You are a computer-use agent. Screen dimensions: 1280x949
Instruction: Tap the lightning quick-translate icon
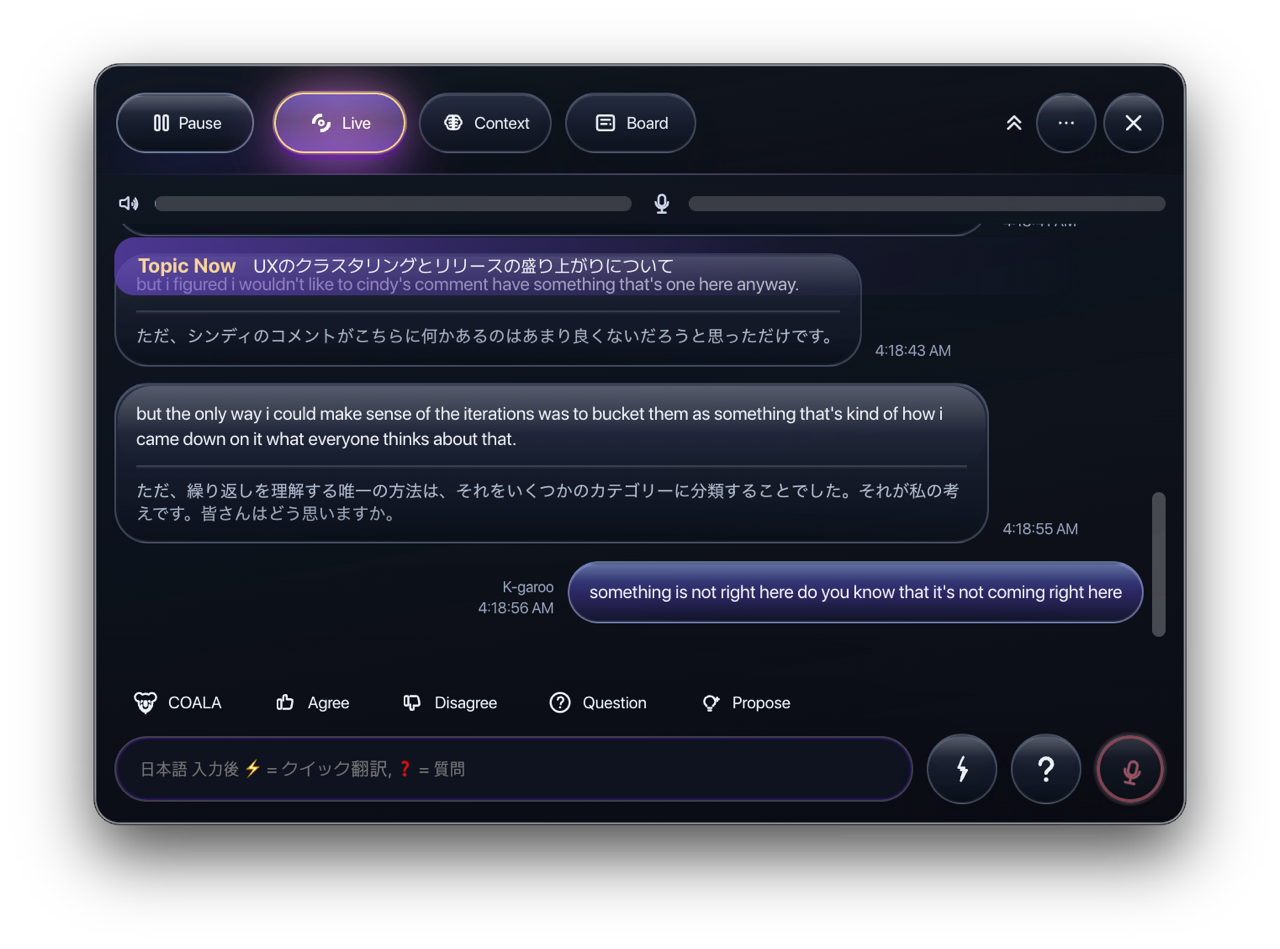point(961,769)
